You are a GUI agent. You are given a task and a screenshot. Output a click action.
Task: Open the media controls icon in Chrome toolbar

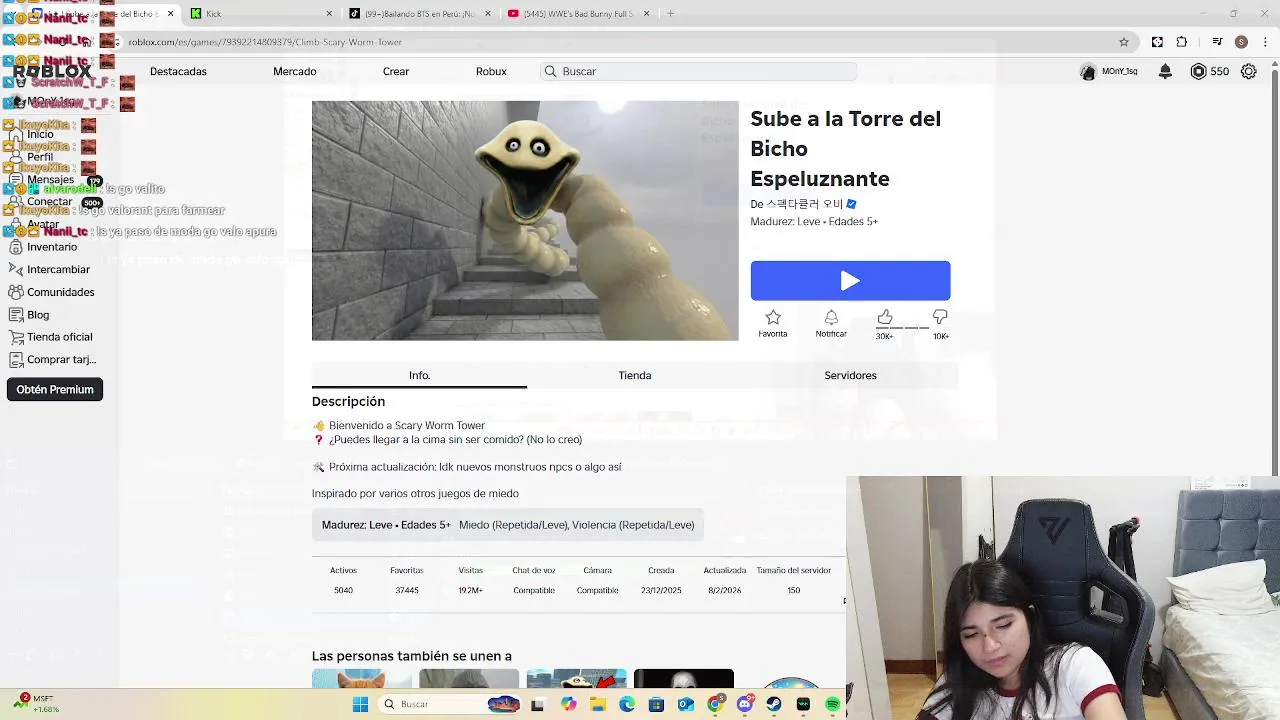point(1217,42)
